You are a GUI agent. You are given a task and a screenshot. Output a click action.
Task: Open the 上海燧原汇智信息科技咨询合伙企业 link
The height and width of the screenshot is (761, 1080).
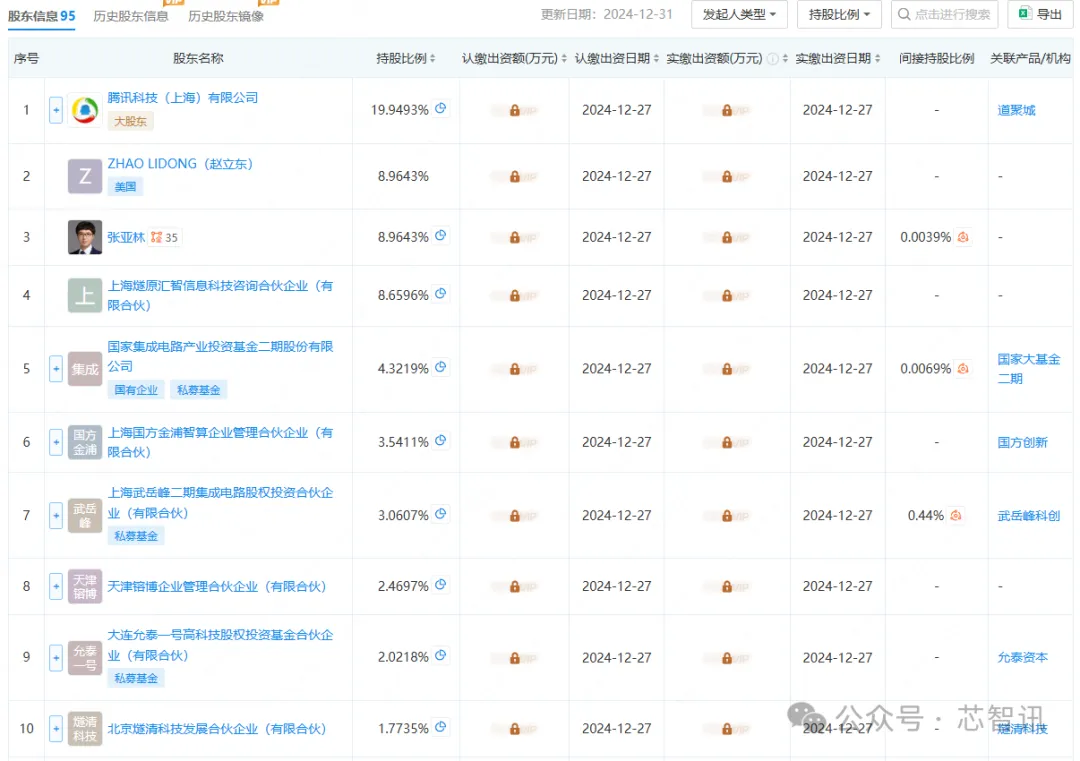(220, 295)
